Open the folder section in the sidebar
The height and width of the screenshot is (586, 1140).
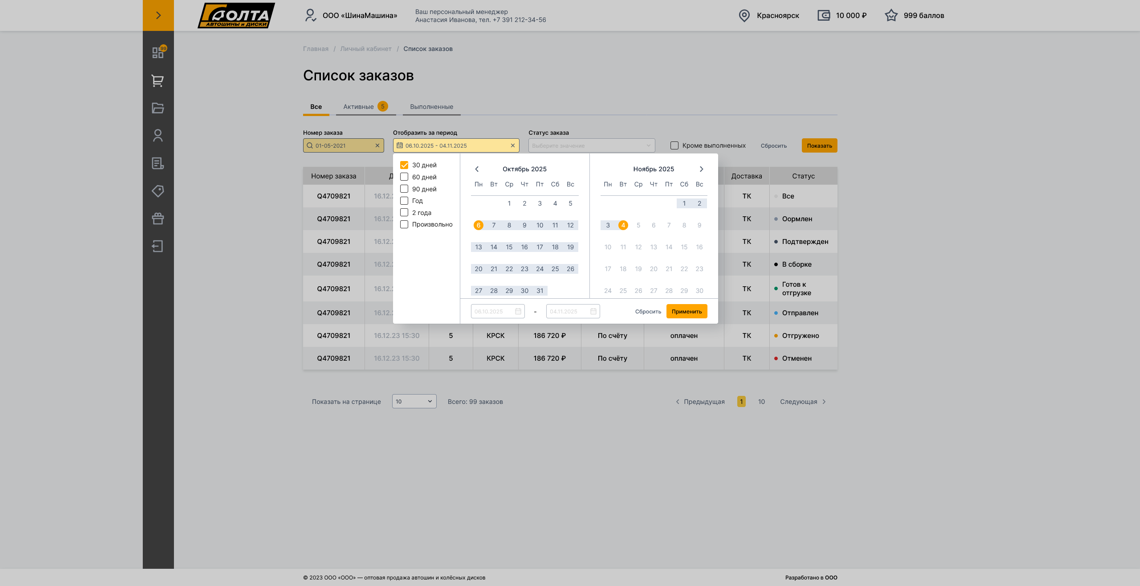pyautogui.click(x=157, y=106)
